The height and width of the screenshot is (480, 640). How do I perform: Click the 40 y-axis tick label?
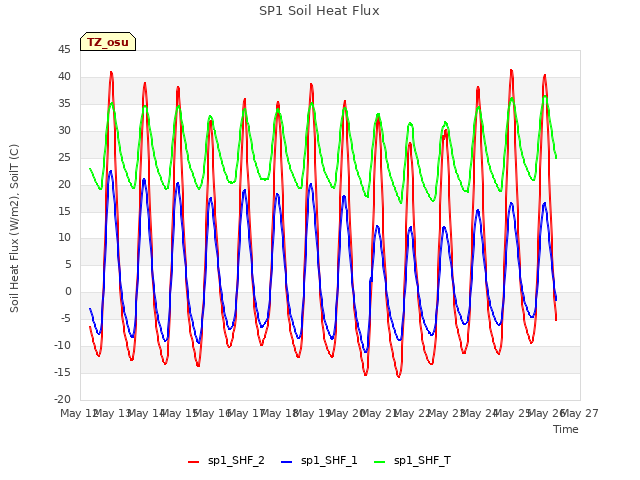64,77
